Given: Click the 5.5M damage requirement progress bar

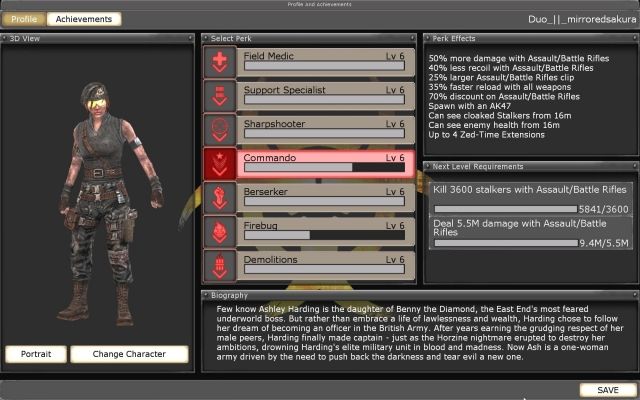Looking at the screenshot, I should (x=506, y=243).
